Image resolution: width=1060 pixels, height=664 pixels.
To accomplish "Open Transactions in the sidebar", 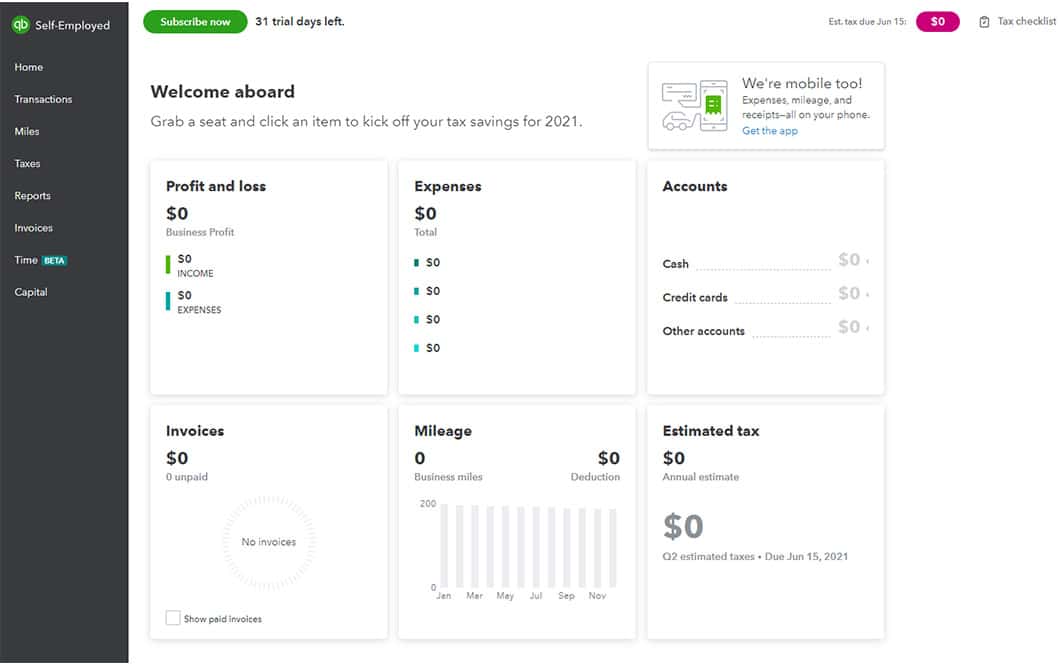I will pyautogui.click(x=43, y=99).
